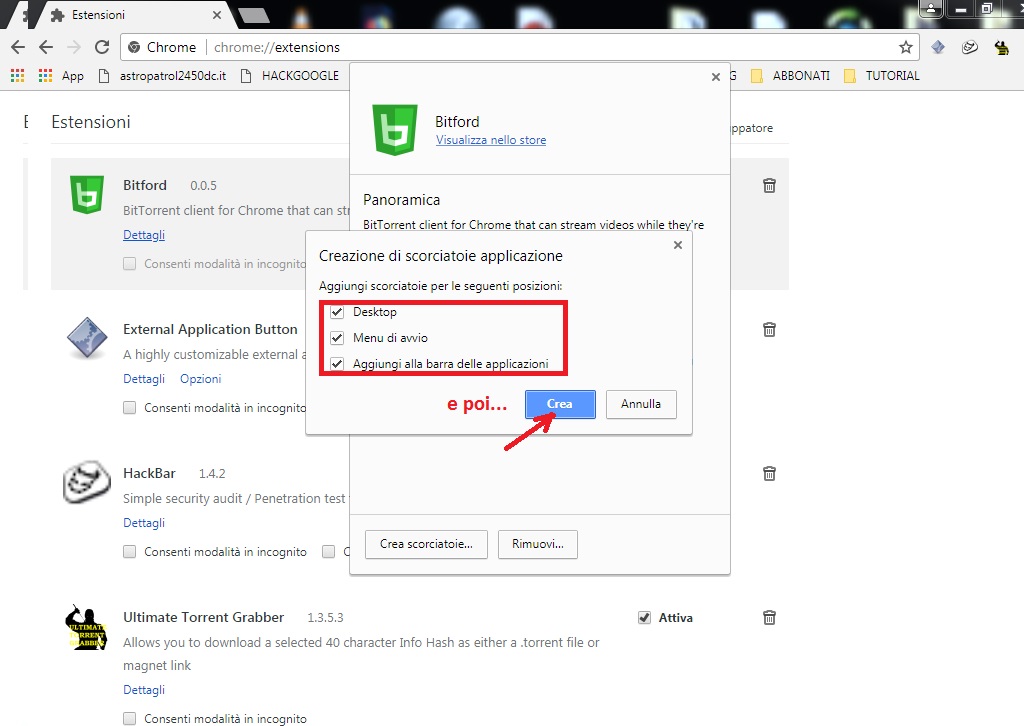Toggle Attiva checkbox for Ultimate Torrent Grabber
Screen dimensions: 1024x726
pos(645,618)
